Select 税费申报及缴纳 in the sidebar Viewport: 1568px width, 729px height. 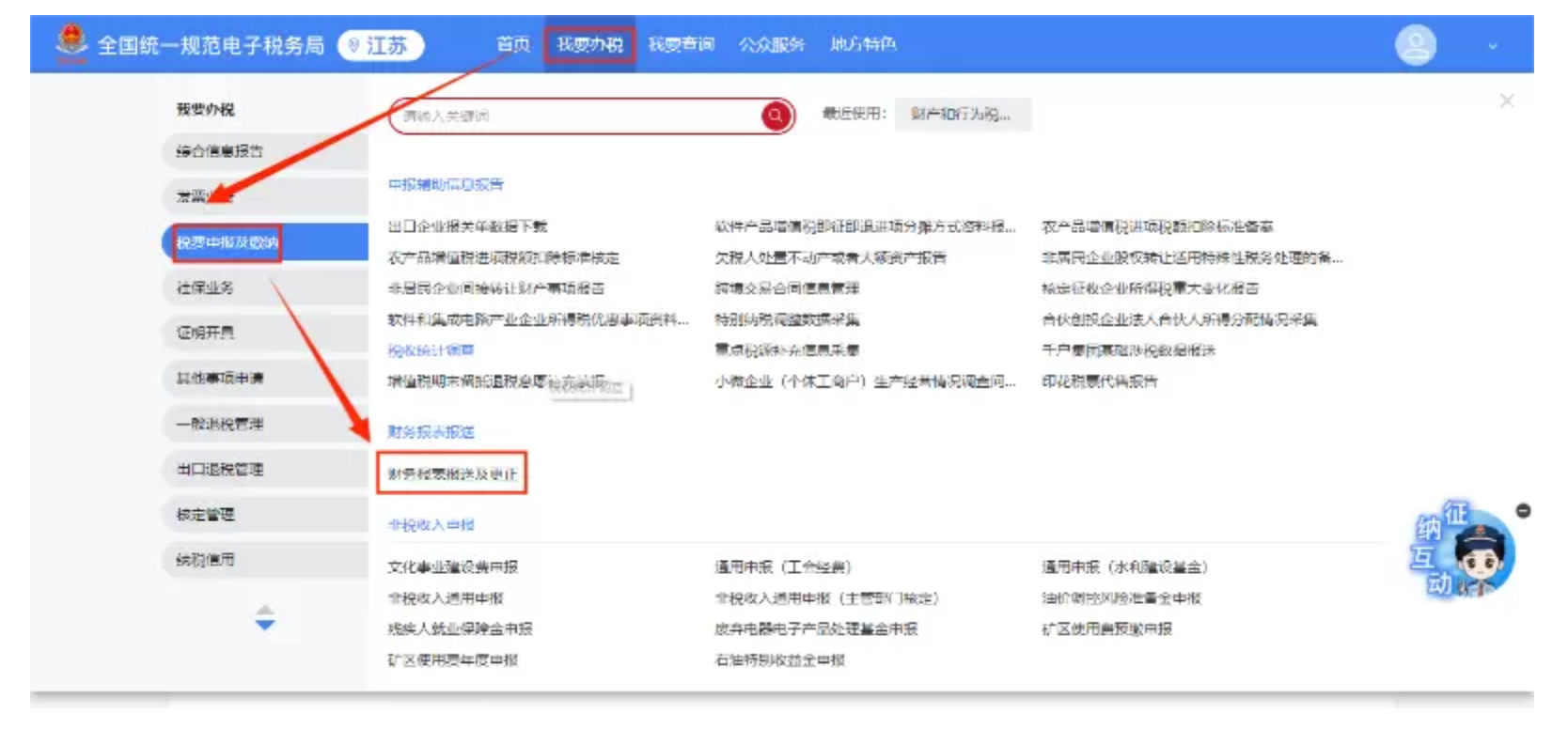tap(264, 242)
